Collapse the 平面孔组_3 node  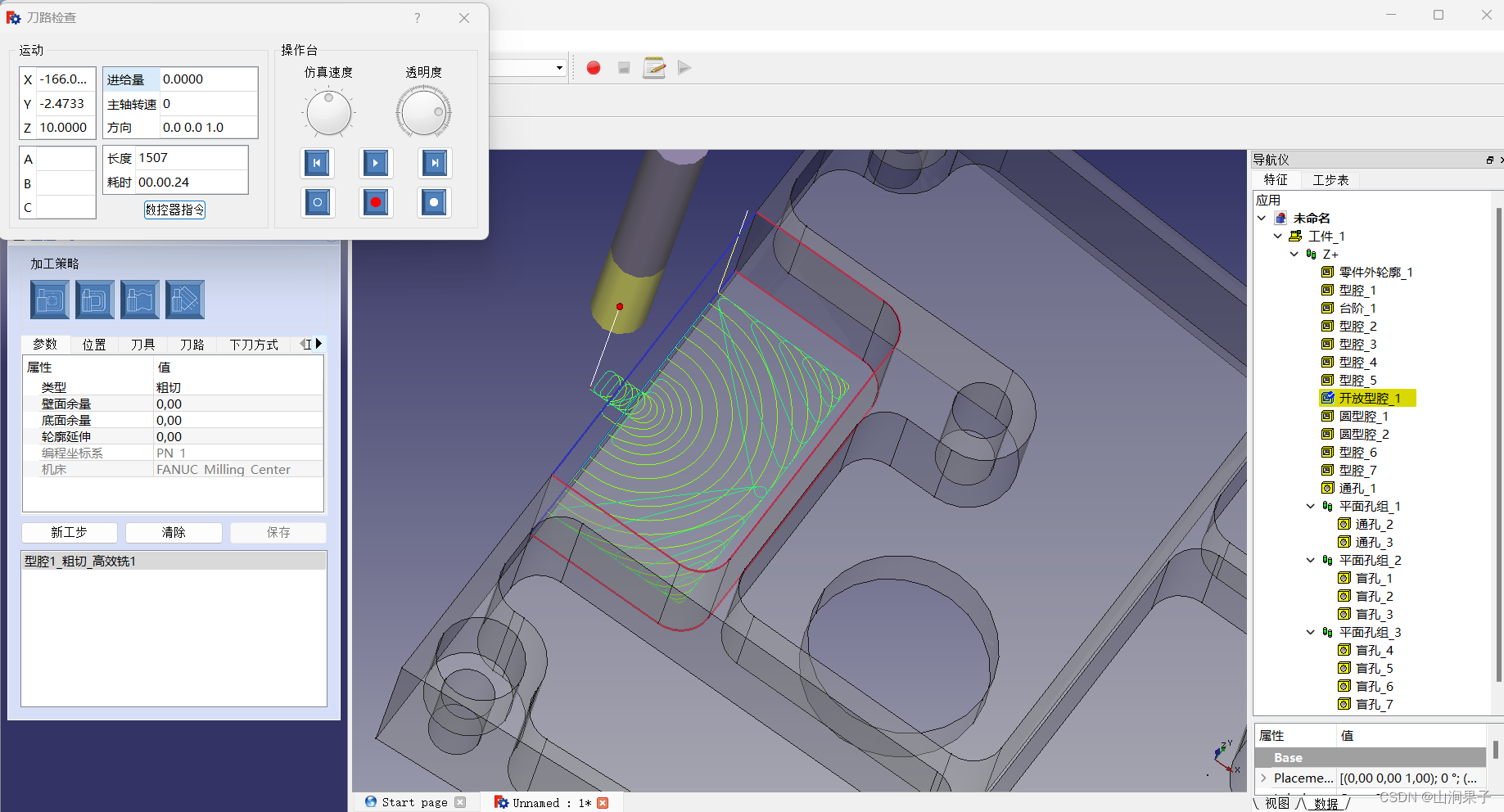1311,632
